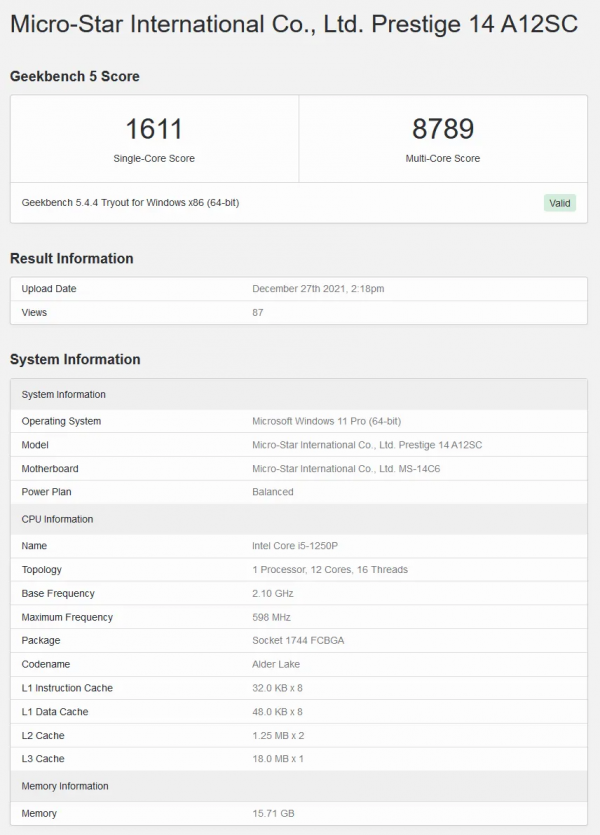Click the Package label
Viewport: 600px width, 835px height.
[41, 641]
